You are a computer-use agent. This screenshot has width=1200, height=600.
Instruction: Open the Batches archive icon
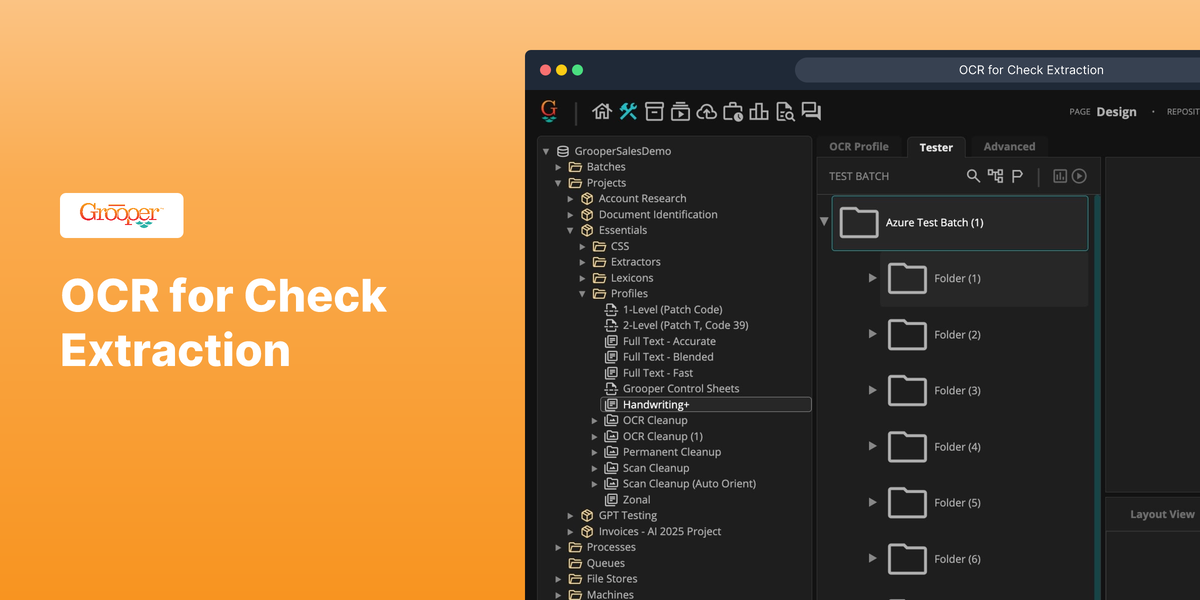tap(654, 111)
